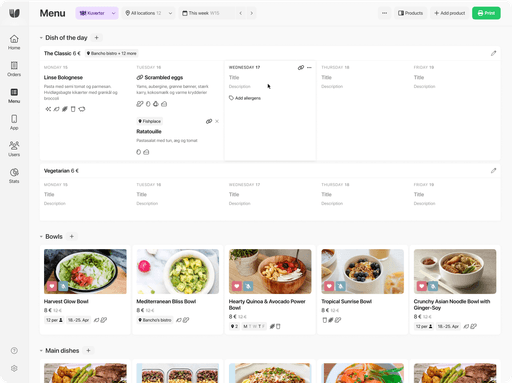This screenshot has height=383, width=512.
Task: Go to previous week arrow
Action: point(241,13)
